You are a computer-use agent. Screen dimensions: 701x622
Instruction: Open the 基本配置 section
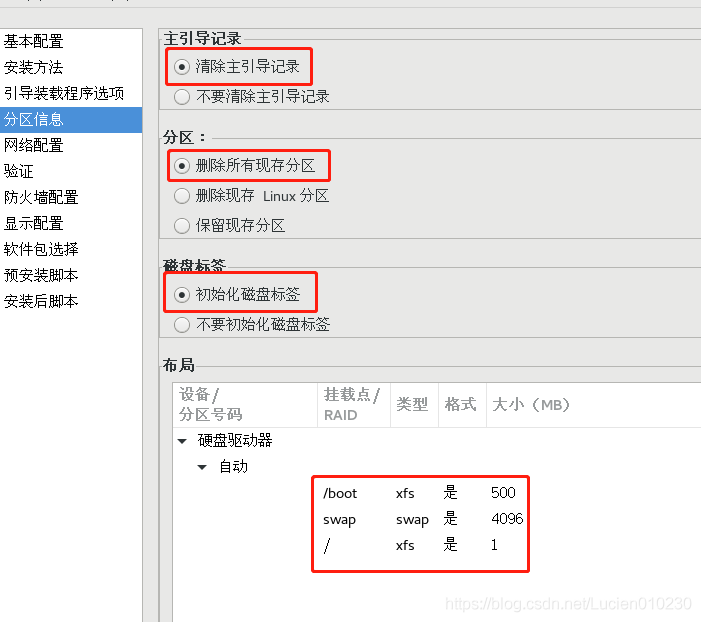pyautogui.click(x=71, y=42)
